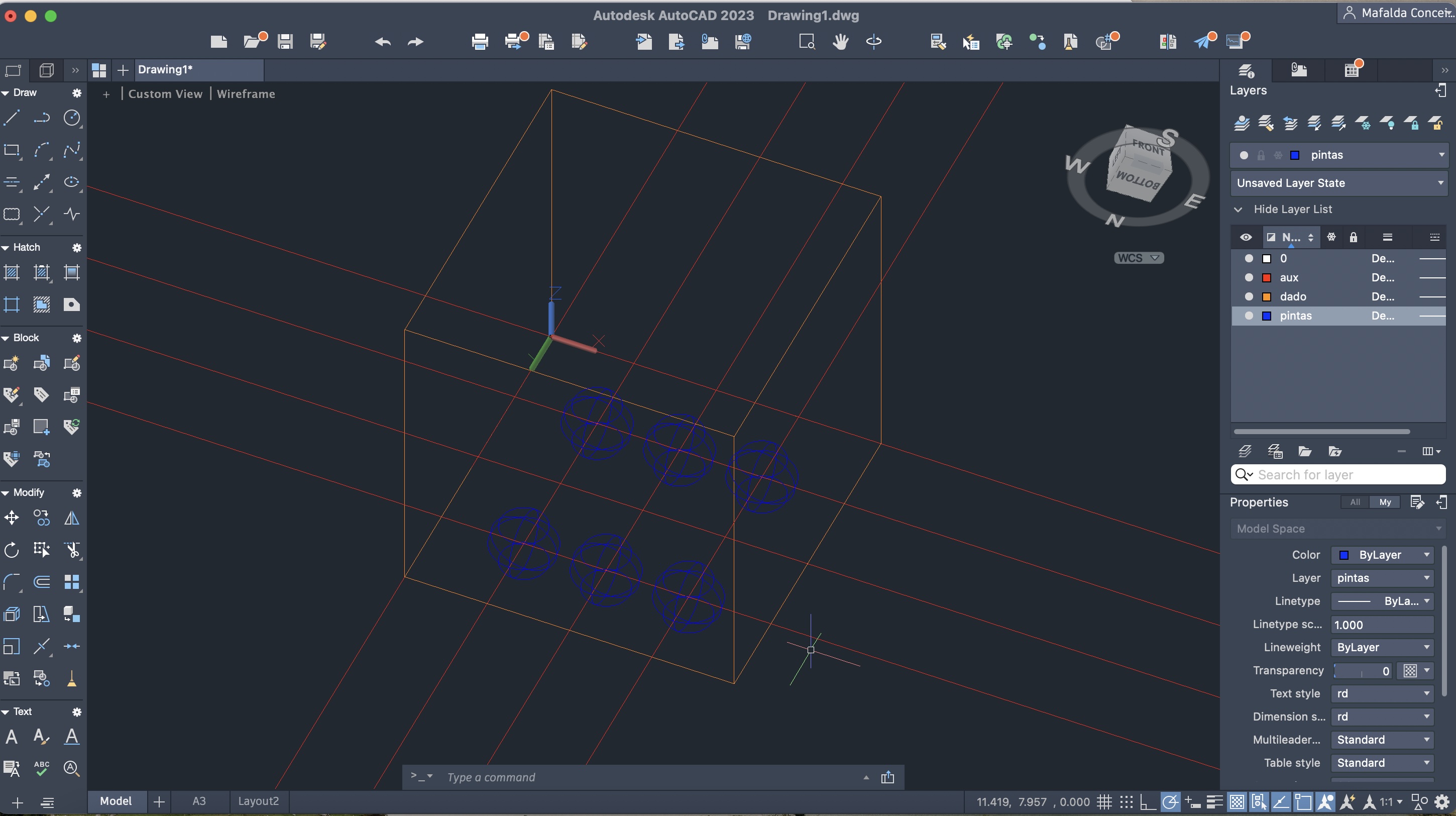
Task: Toggle visibility of the dado layer
Action: tap(1249, 297)
